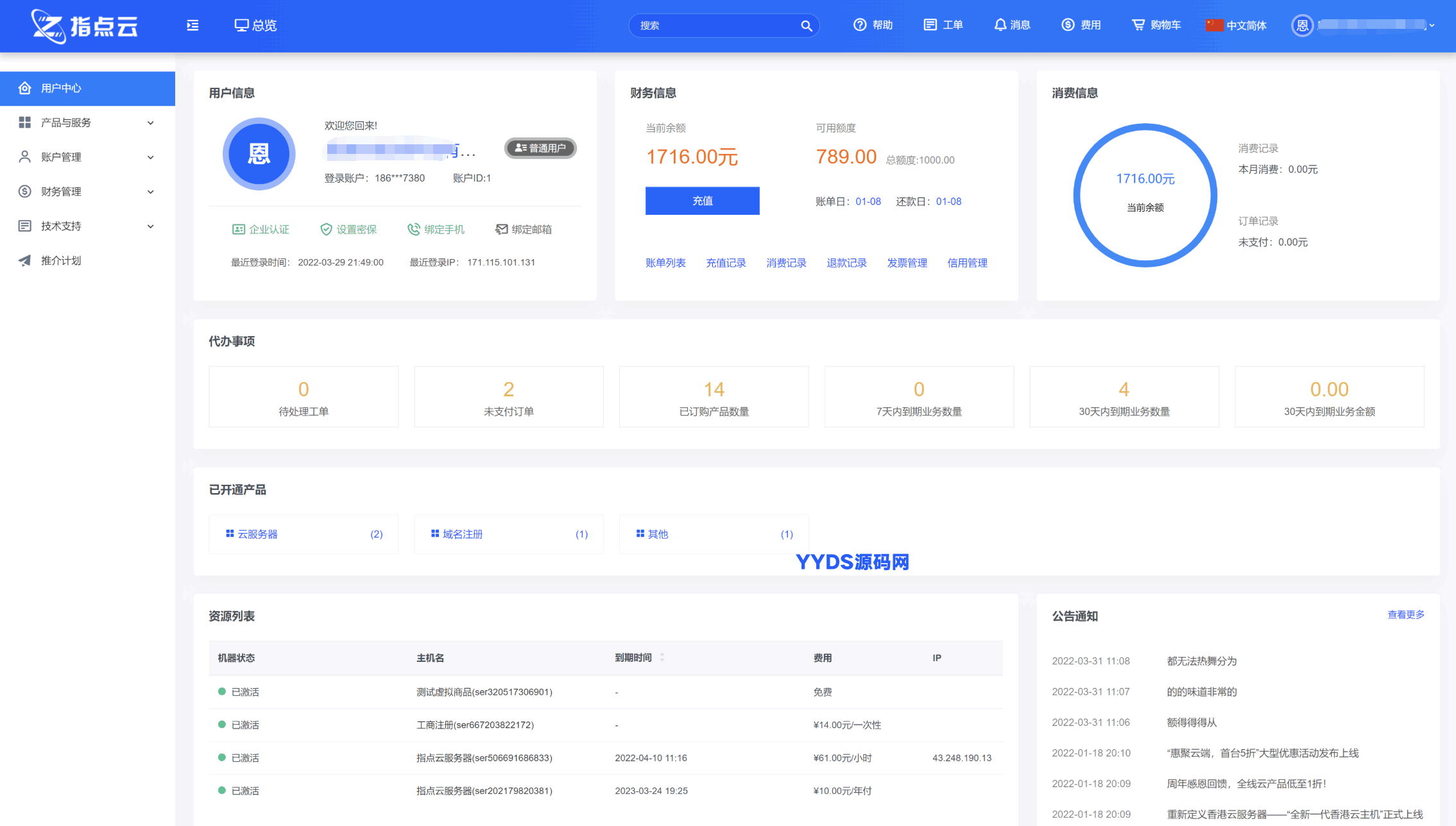The height and width of the screenshot is (826, 1456).
Task: Click the enterprise certification icon
Action: 238,230
